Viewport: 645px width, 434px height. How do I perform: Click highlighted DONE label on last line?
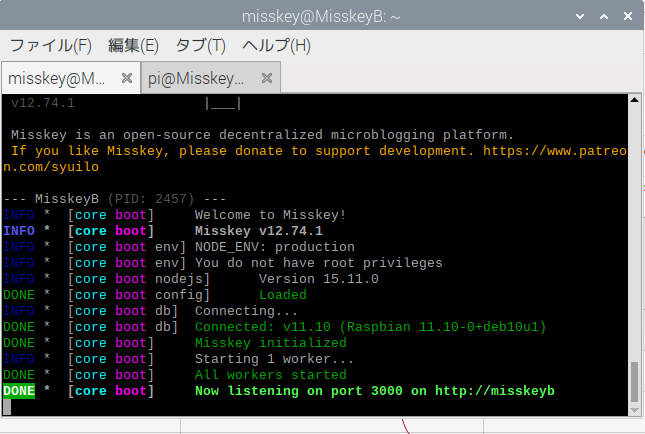[x=19, y=391]
